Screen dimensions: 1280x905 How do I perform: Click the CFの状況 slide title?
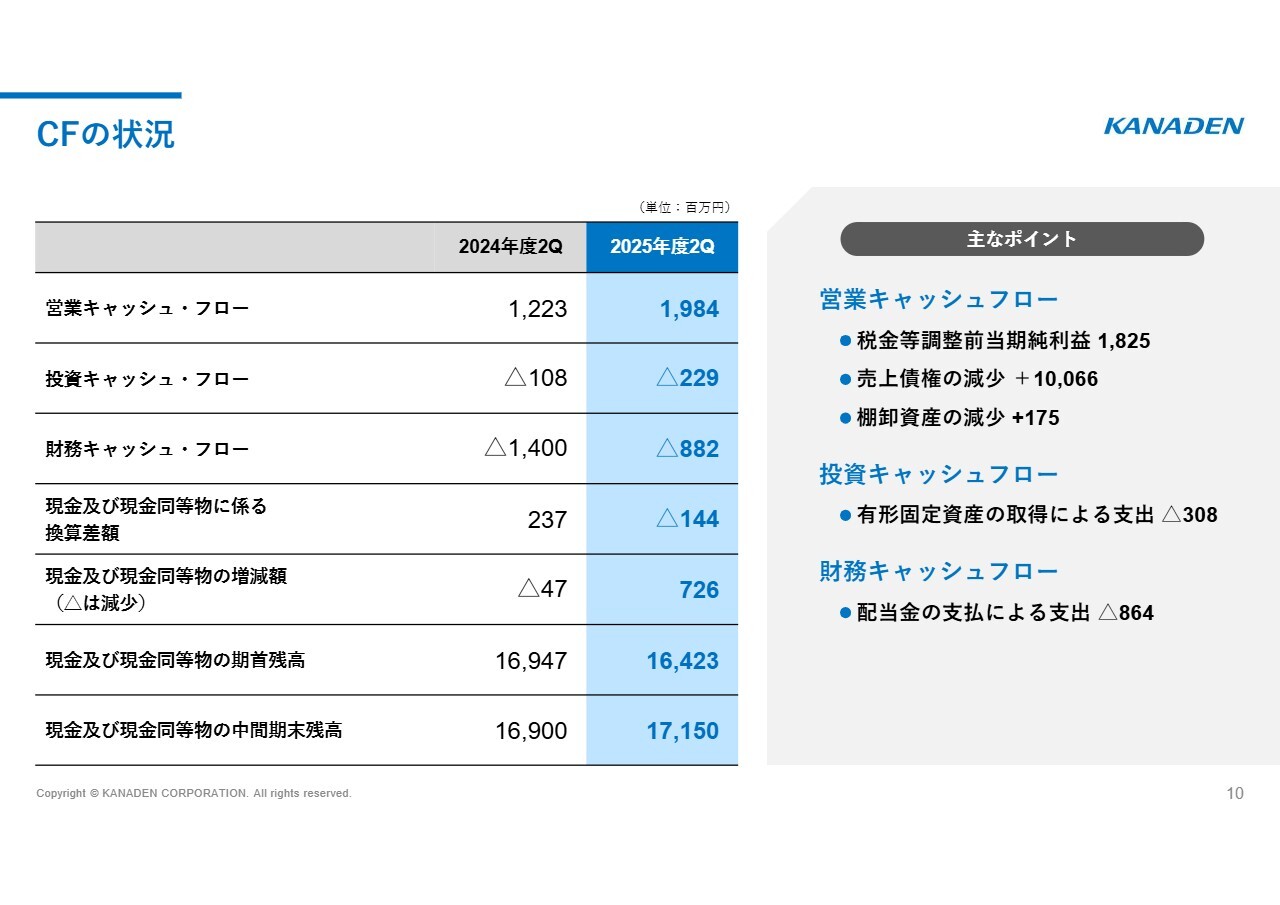(x=105, y=134)
